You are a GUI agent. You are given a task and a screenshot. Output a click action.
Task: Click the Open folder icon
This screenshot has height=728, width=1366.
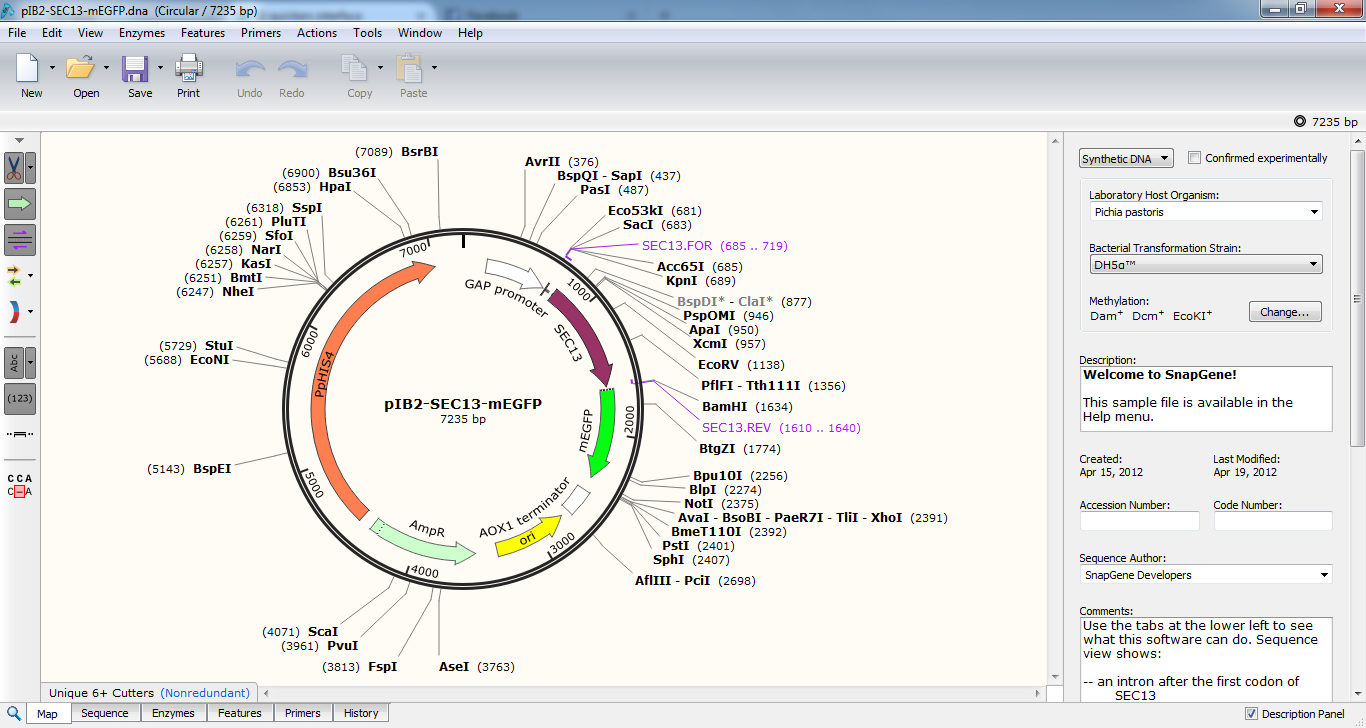tap(80, 69)
